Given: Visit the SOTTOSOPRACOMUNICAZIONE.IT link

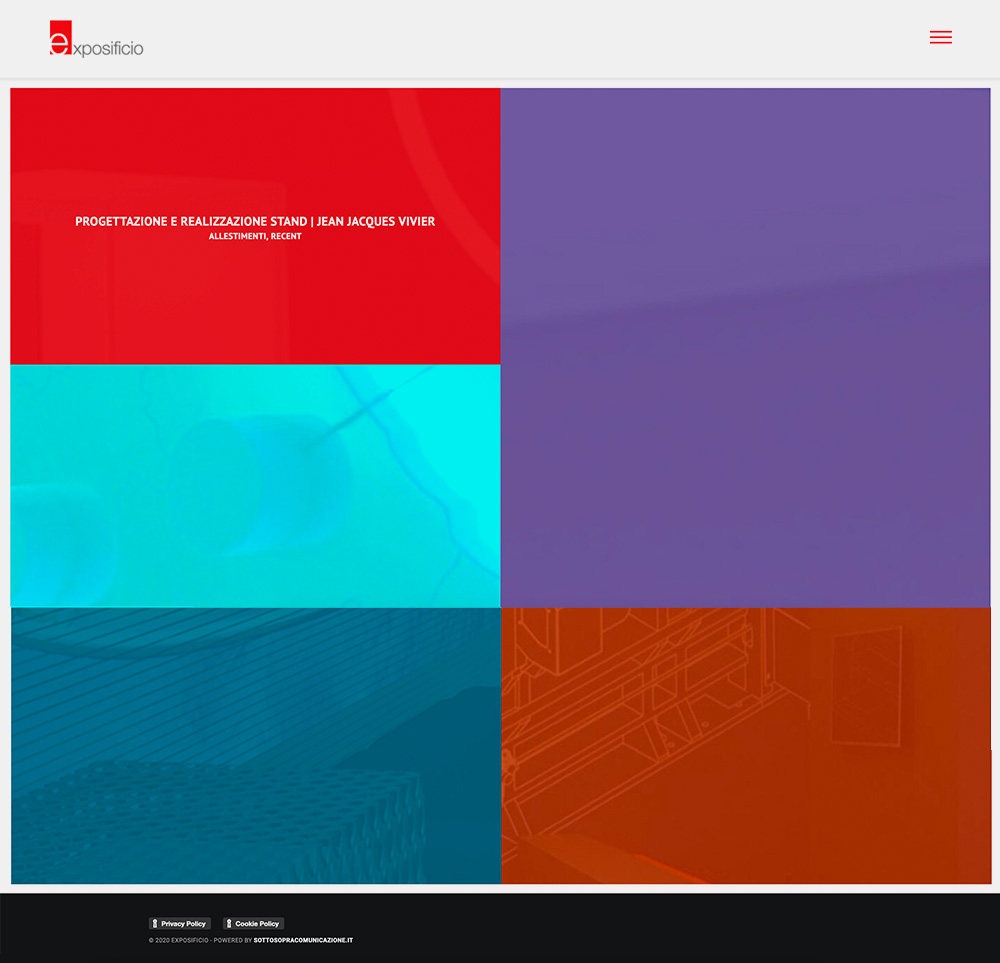Looking at the screenshot, I should tap(303, 940).
